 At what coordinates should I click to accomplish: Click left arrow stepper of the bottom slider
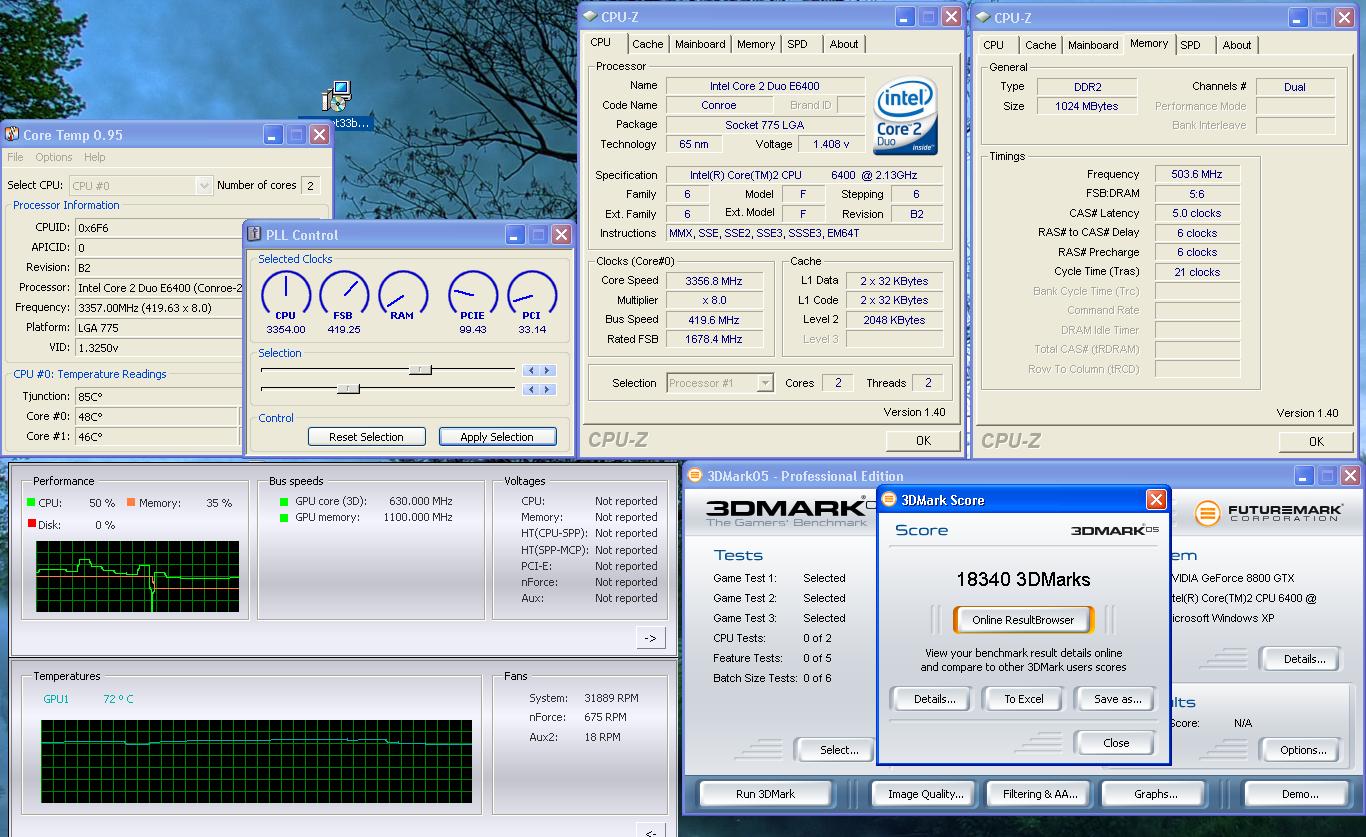coord(532,389)
